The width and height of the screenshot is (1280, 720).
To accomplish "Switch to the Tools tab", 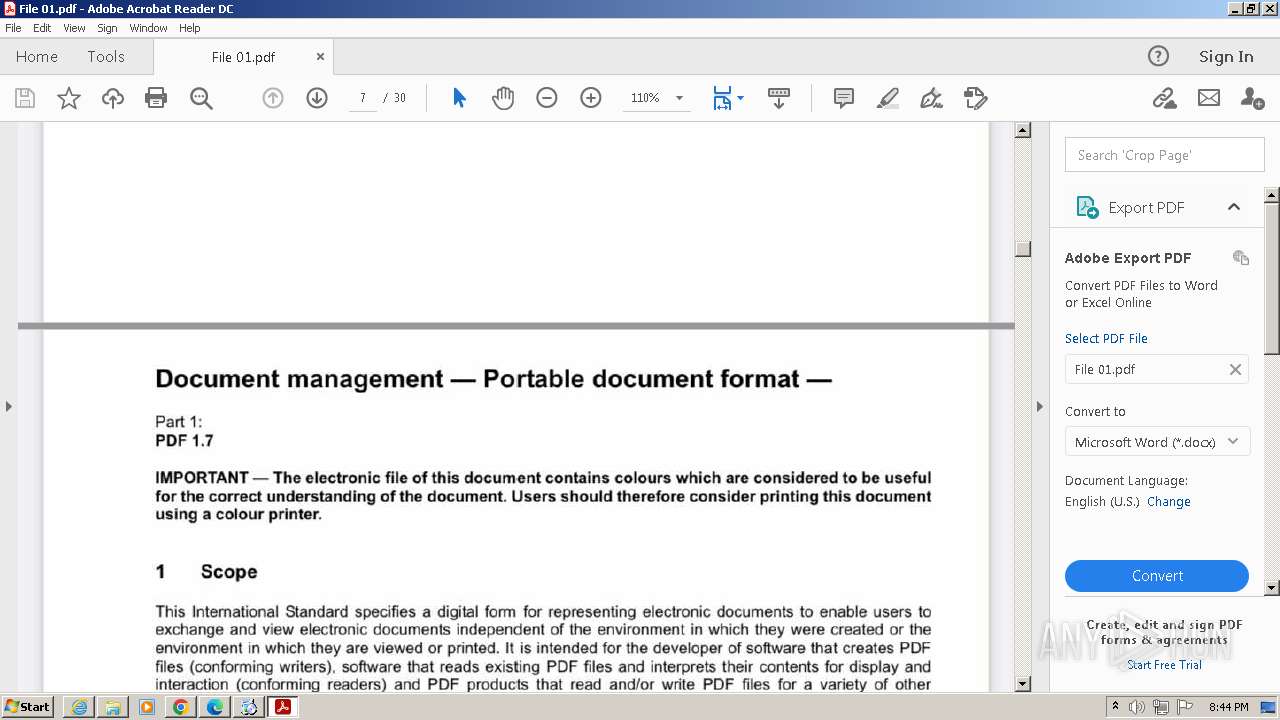I will pyautogui.click(x=106, y=56).
